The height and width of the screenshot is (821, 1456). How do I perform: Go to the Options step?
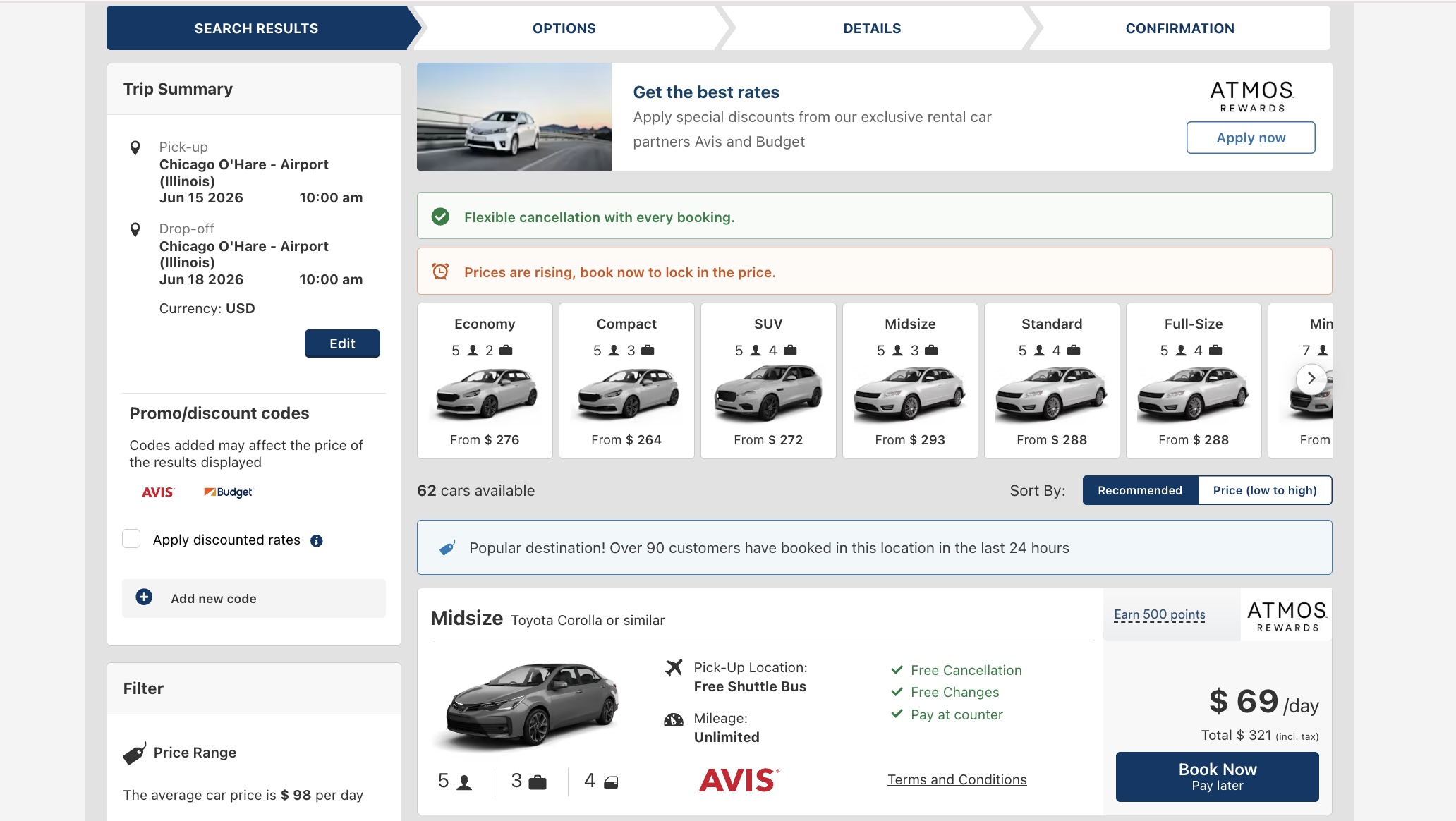coord(564,28)
